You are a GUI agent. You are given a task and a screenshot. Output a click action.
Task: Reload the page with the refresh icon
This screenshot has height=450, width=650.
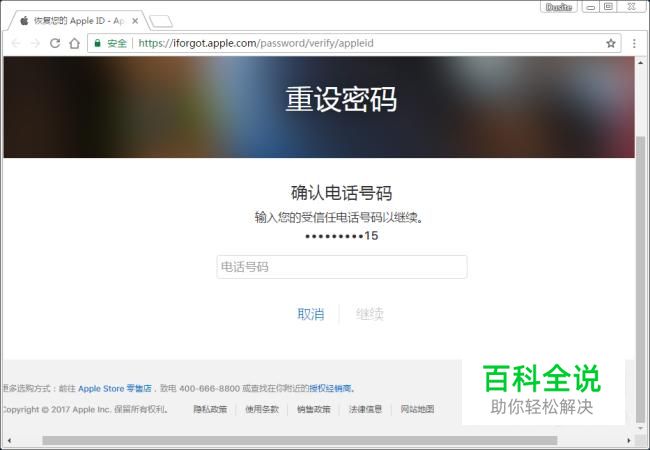tap(55, 43)
